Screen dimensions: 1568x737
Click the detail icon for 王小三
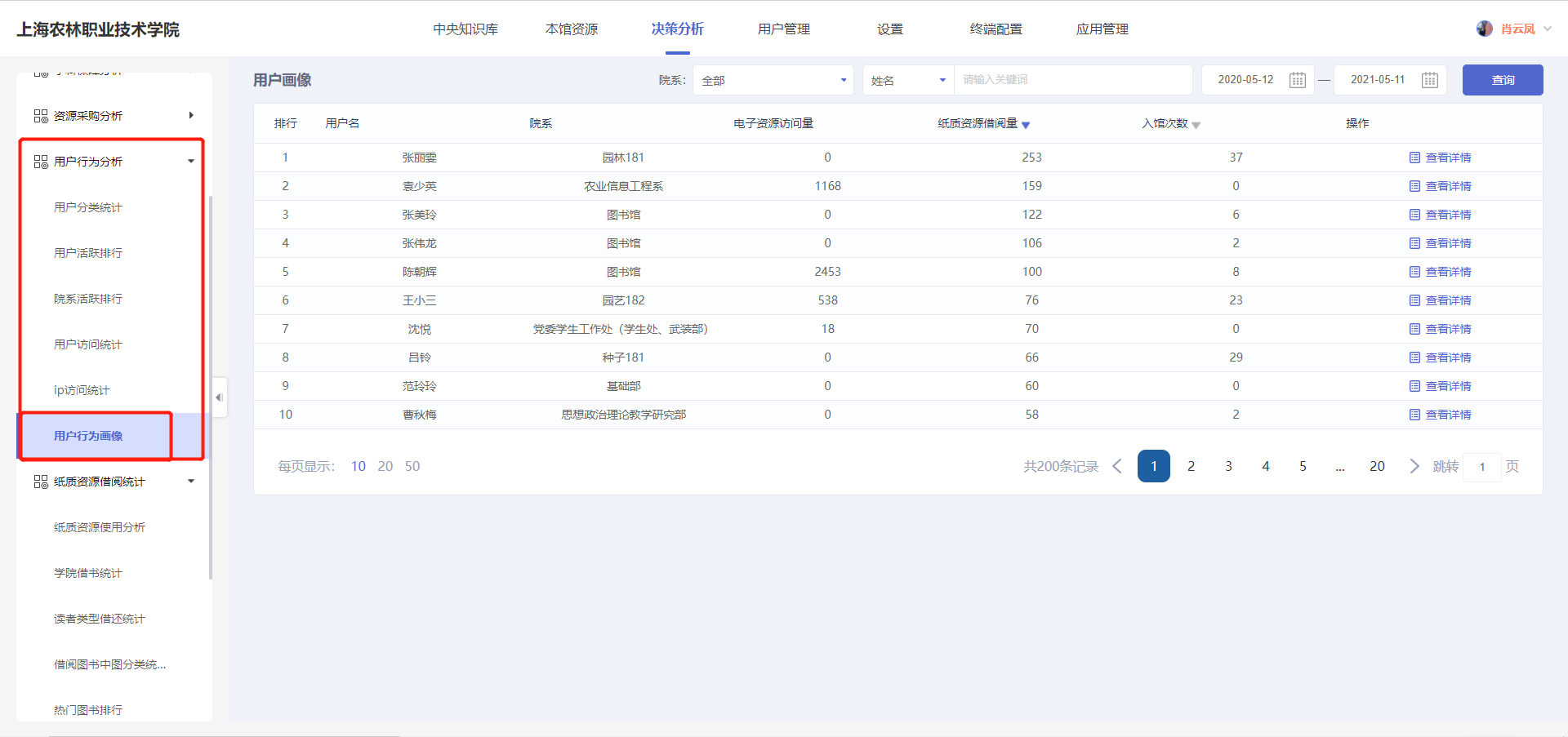1414,300
